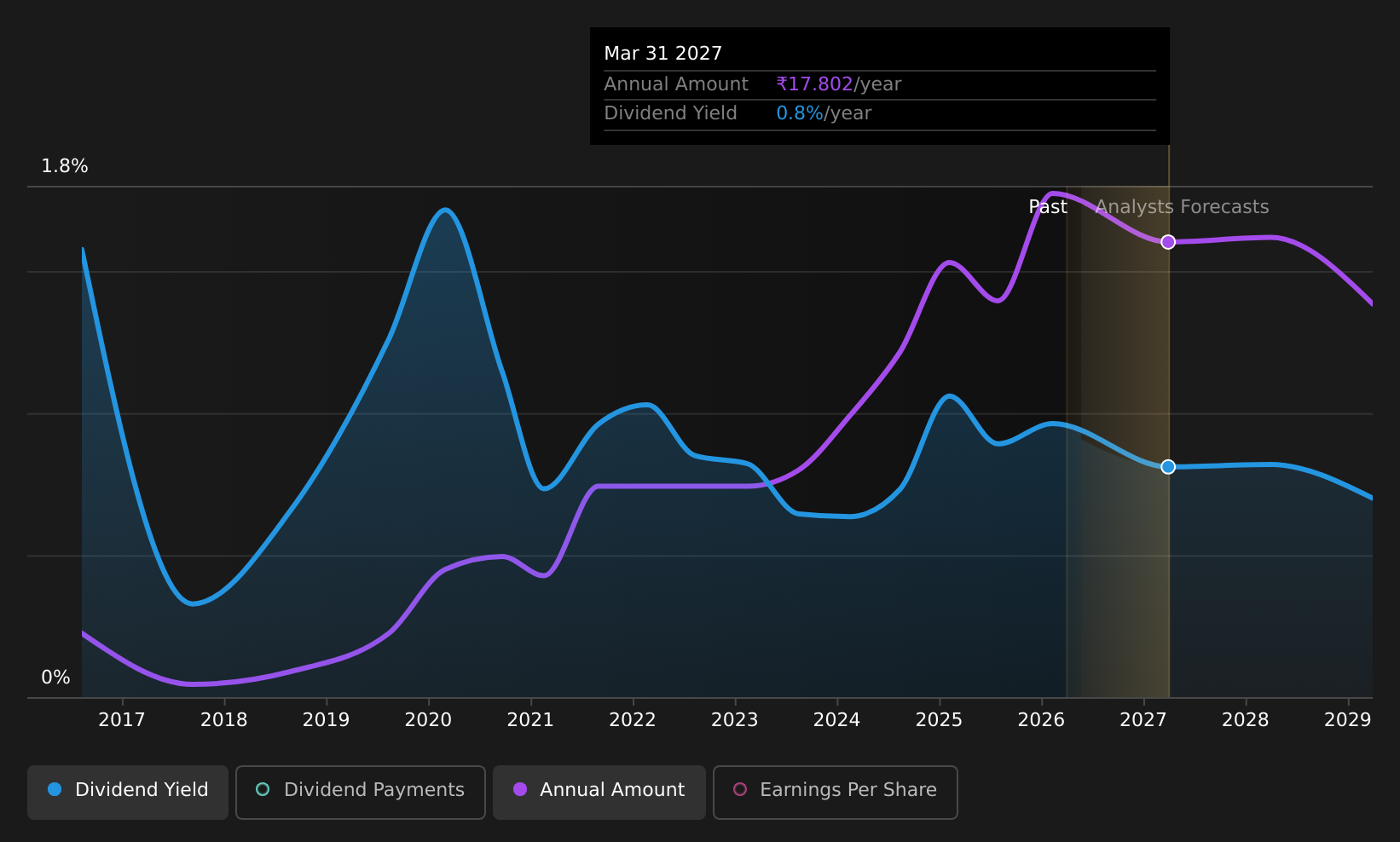Click the 2028 x-axis label
Image resolution: width=1400 pixels, height=842 pixels.
[x=1246, y=720]
